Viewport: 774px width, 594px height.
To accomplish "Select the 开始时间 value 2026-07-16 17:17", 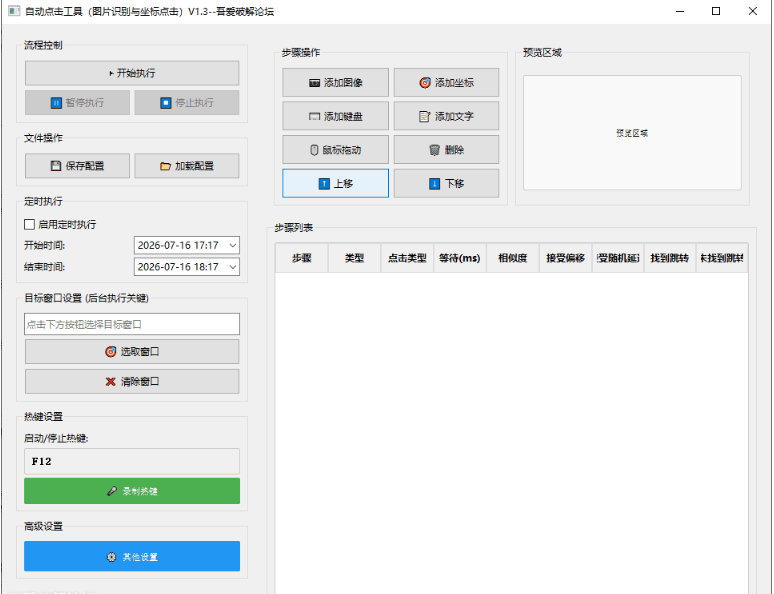I will click(x=178, y=245).
